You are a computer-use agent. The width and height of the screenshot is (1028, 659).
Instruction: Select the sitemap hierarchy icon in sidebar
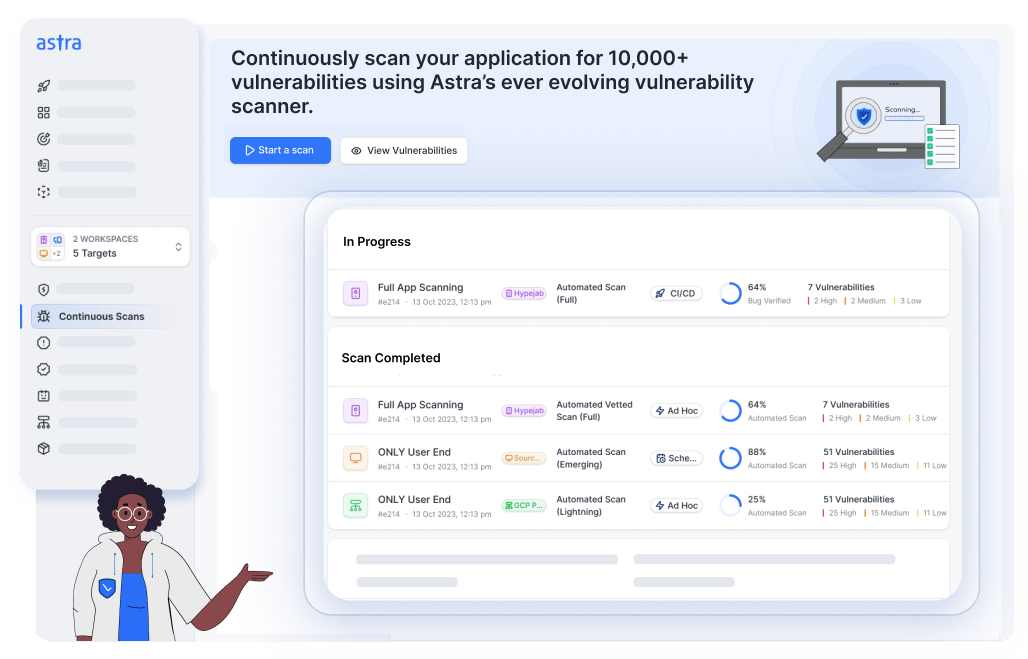pos(43,423)
